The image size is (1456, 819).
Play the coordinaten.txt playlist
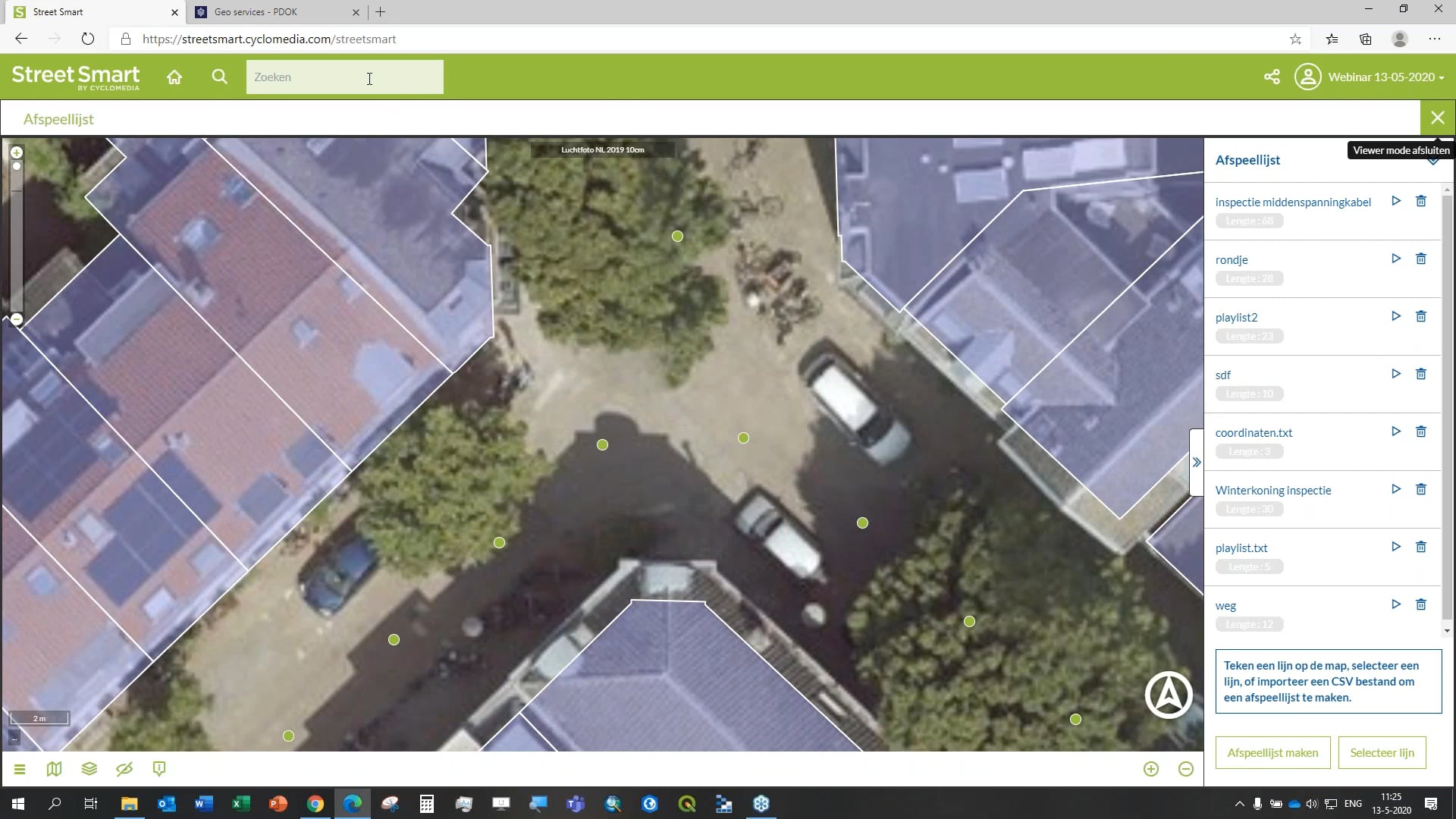[1396, 431]
